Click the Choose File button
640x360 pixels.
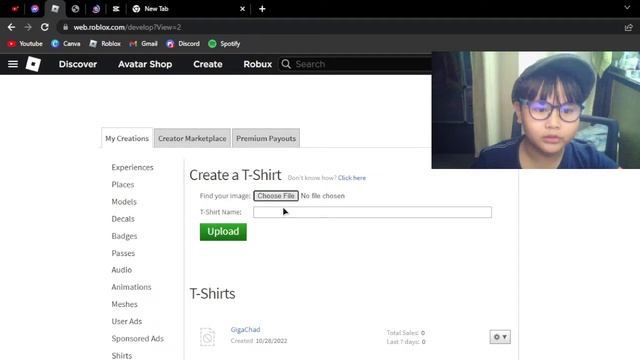276,196
